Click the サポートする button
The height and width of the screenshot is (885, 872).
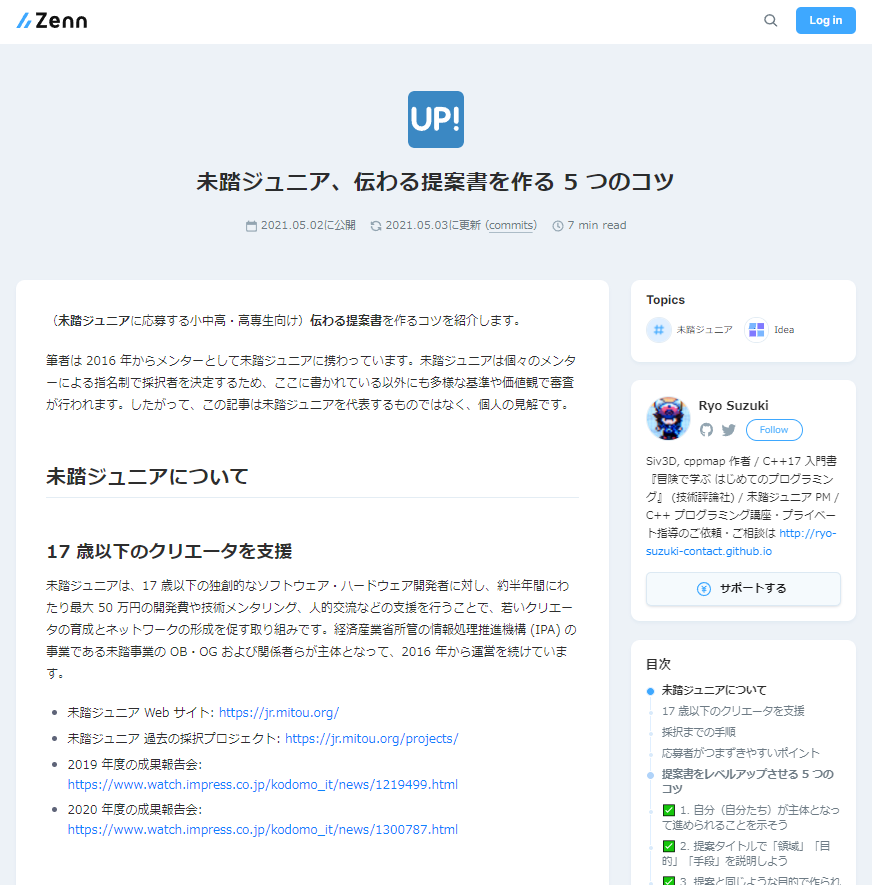click(x=743, y=589)
